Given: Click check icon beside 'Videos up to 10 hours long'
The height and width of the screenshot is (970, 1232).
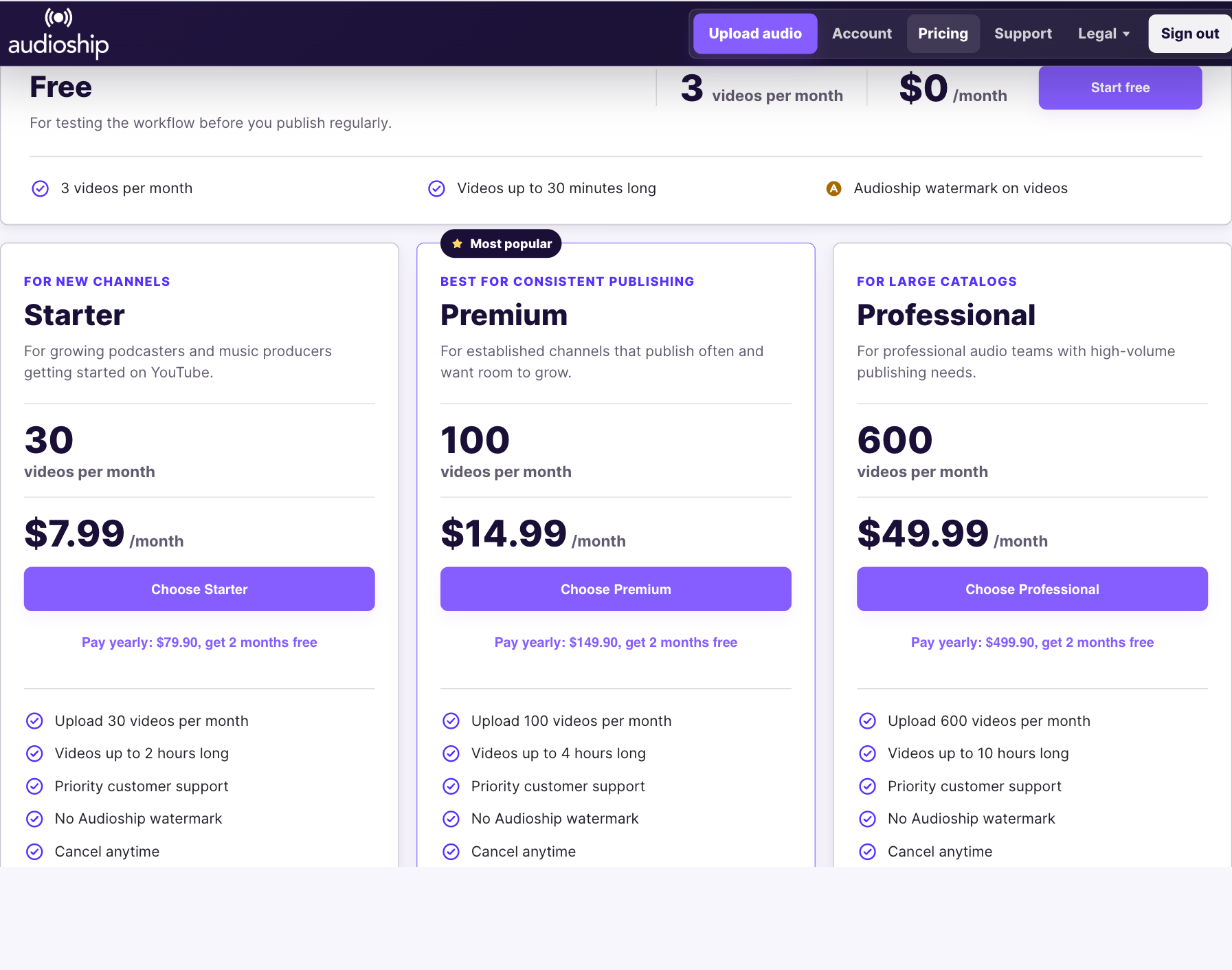Looking at the screenshot, I should pyautogui.click(x=868, y=753).
